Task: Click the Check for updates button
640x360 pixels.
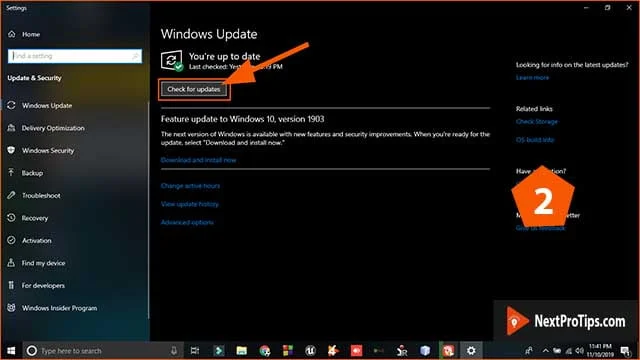Action: coord(194,89)
